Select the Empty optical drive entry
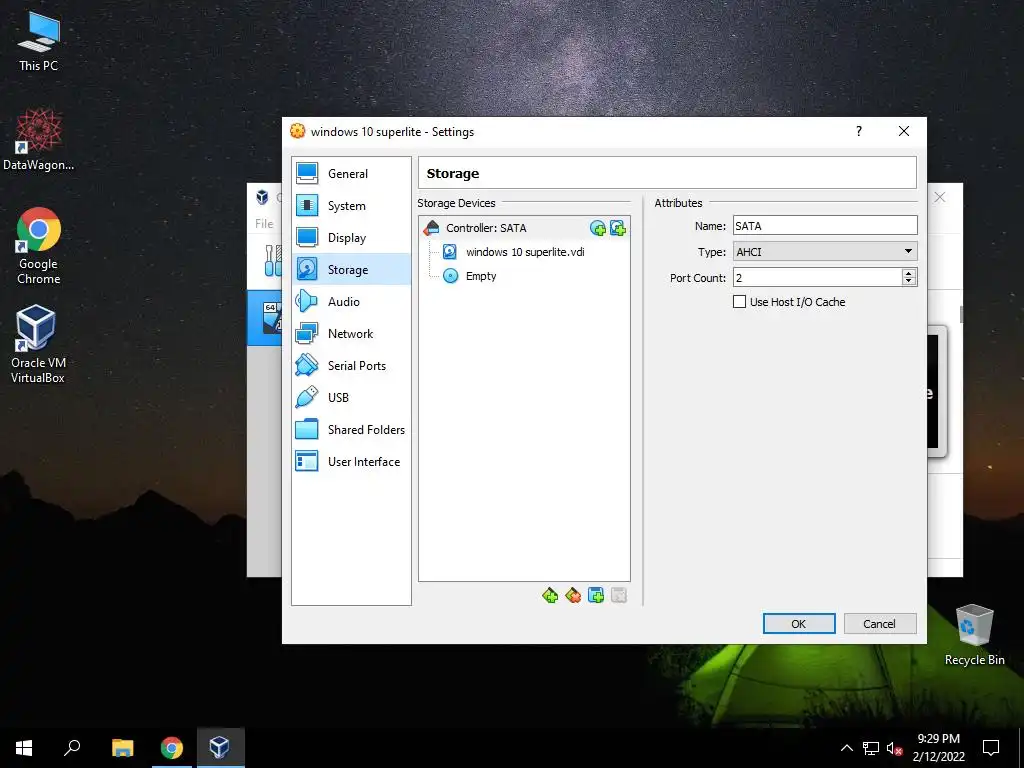The width and height of the screenshot is (1024, 768). point(481,276)
